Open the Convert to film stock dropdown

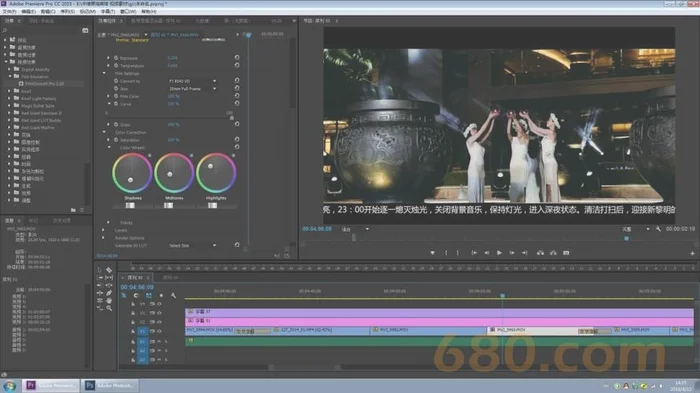tap(192, 81)
